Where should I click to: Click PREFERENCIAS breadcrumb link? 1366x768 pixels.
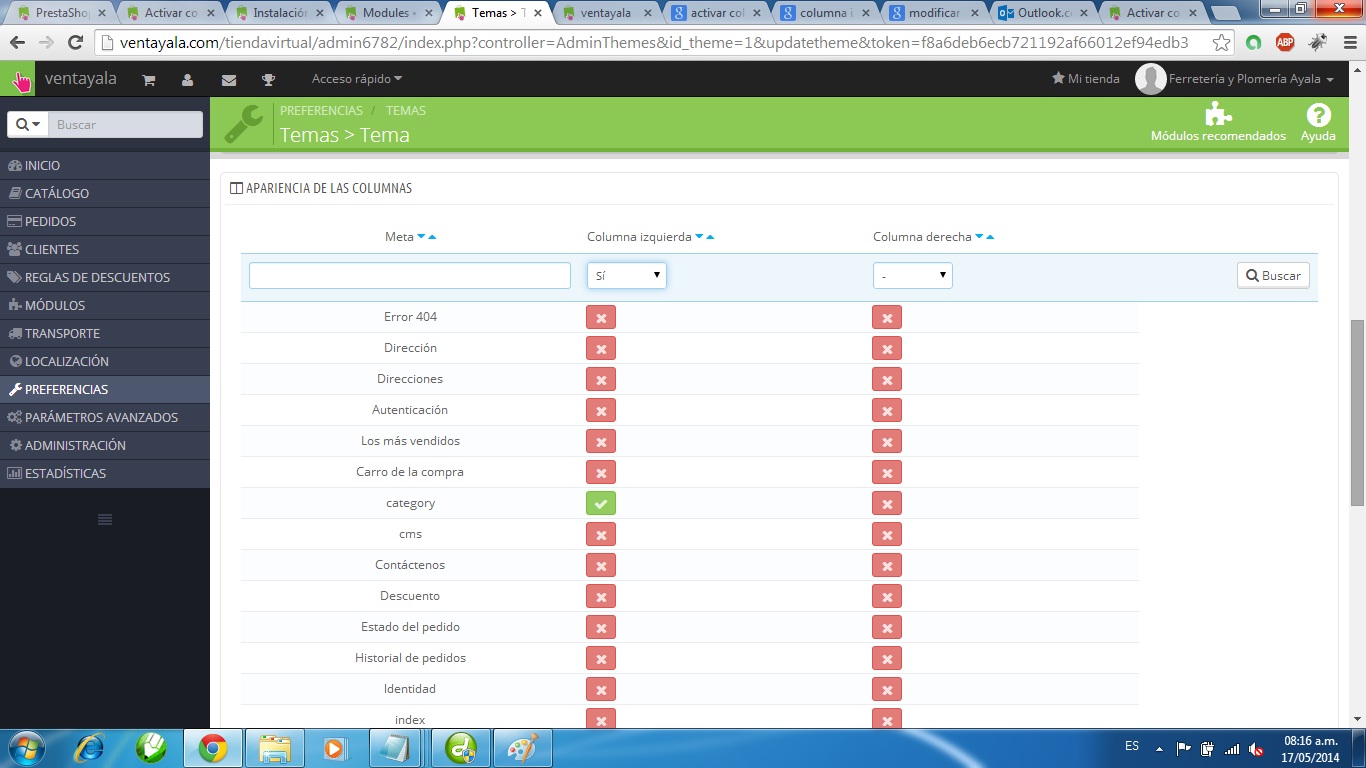[x=321, y=111]
